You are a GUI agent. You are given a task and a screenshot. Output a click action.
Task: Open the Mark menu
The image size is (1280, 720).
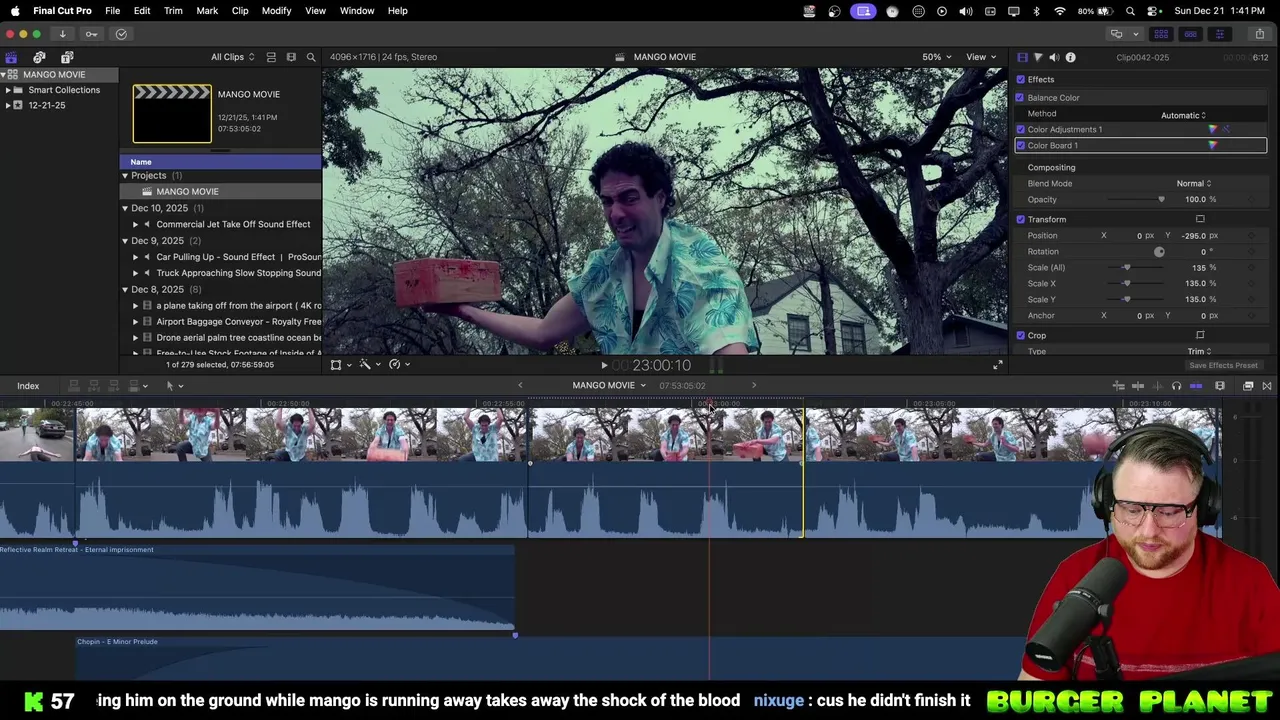[x=207, y=11]
